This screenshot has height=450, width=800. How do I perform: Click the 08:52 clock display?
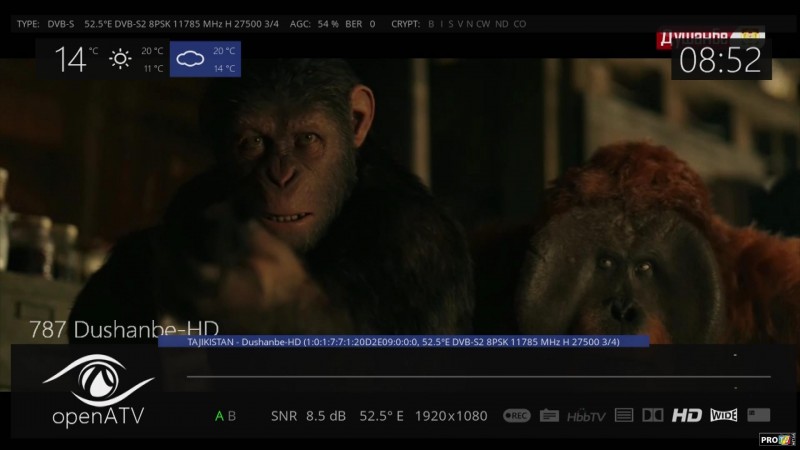point(721,60)
